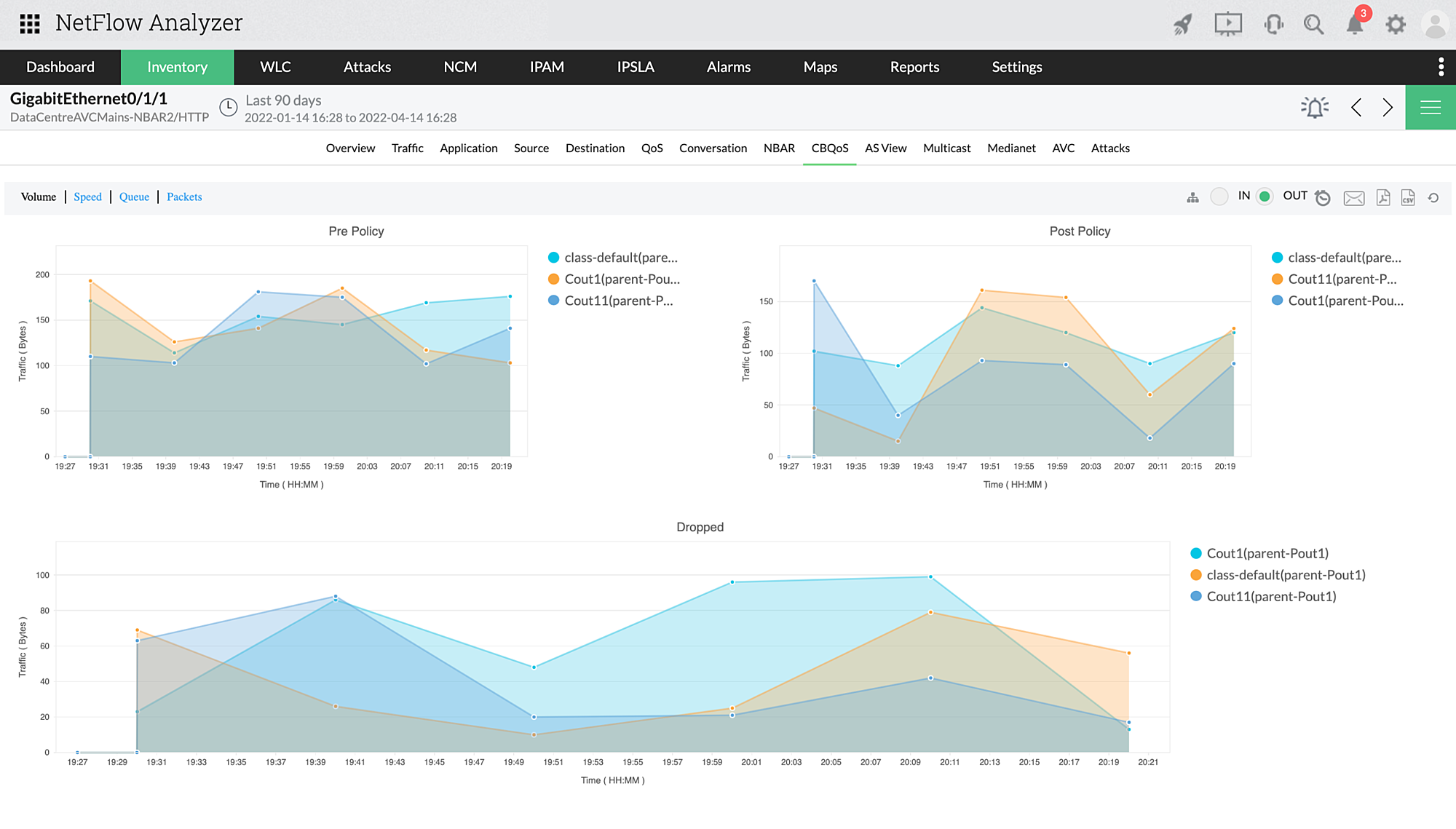Click orange class-default swatch in Dropped legend
The height and width of the screenshot is (829, 1456).
(1196, 575)
